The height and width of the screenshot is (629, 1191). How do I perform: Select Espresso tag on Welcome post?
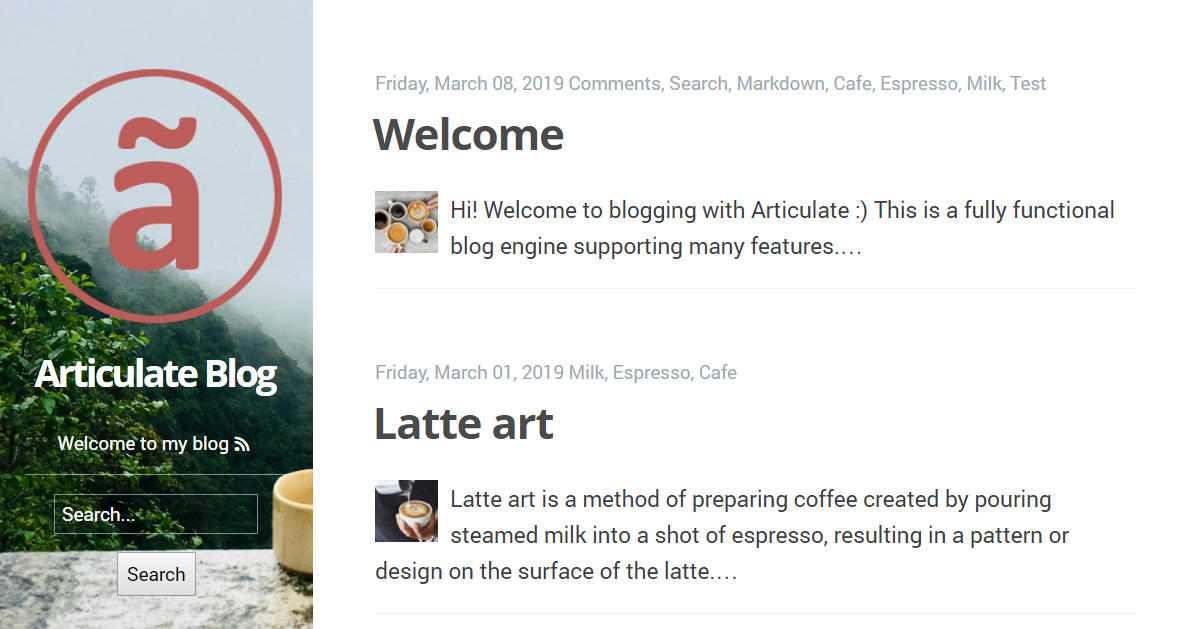click(919, 84)
